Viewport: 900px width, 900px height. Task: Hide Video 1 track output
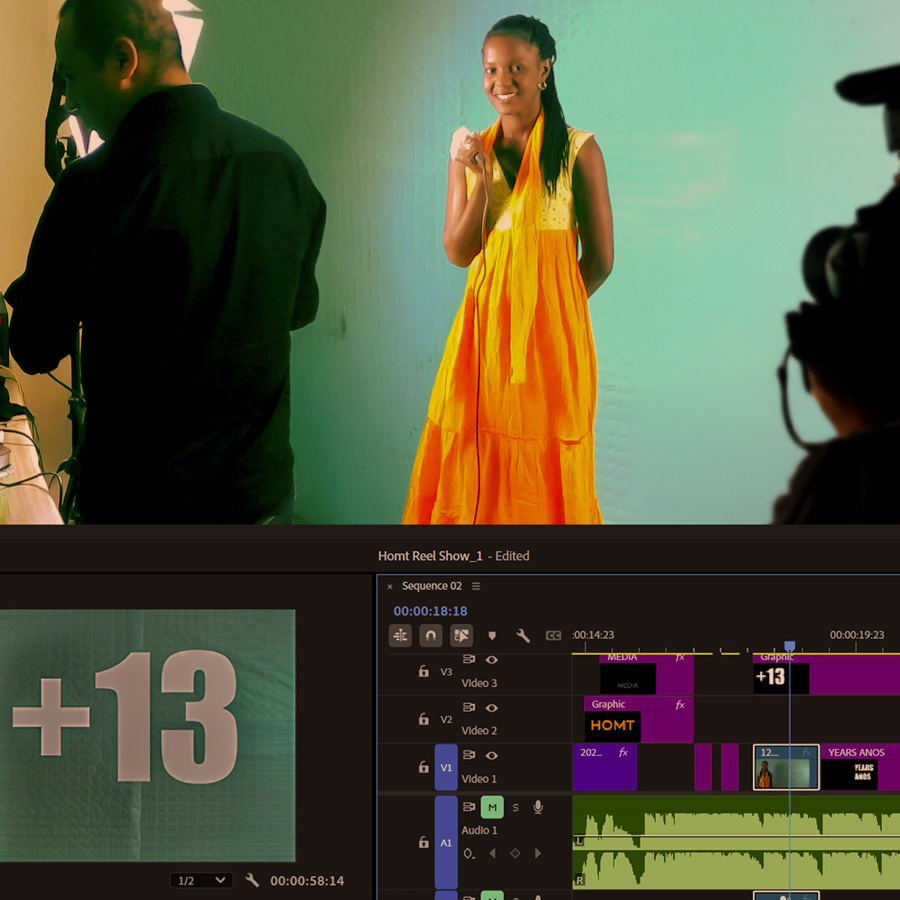tap(491, 755)
